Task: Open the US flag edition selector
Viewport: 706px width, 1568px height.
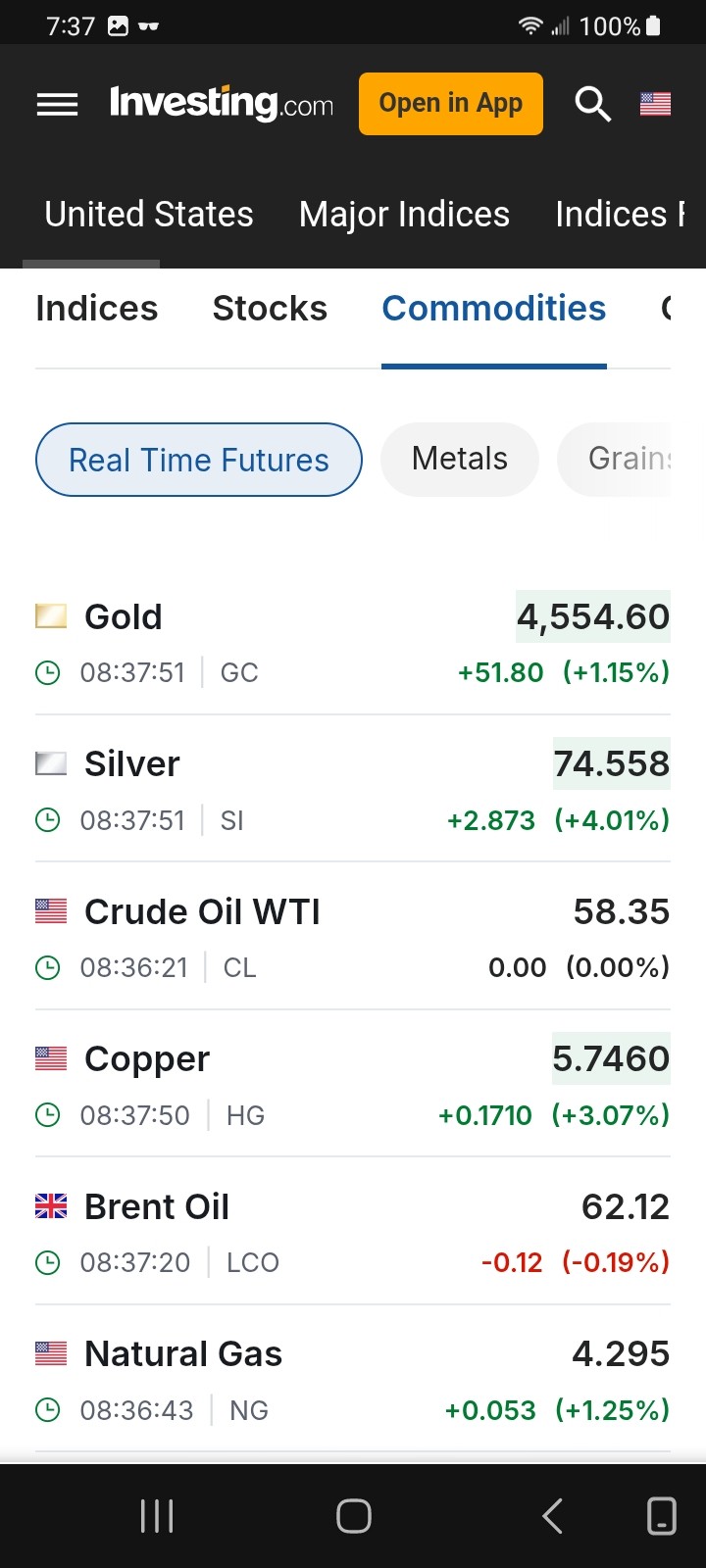Action: coord(655,103)
